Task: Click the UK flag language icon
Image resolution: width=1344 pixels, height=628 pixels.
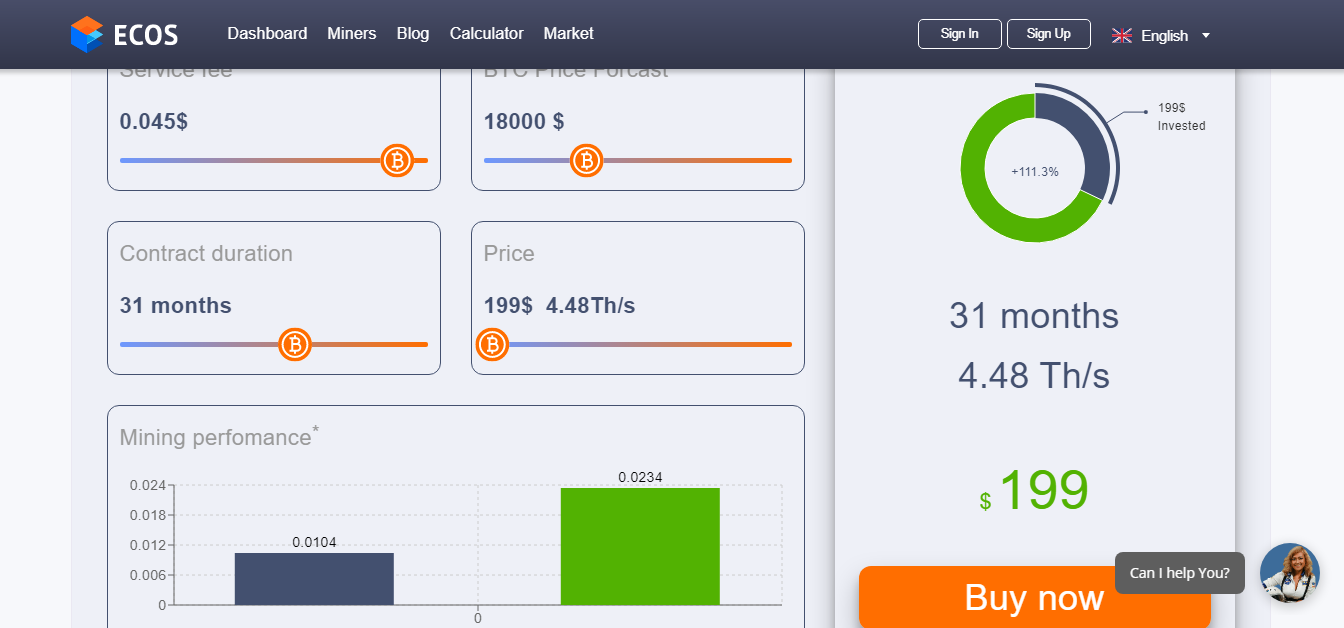Action: (1122, 35)
